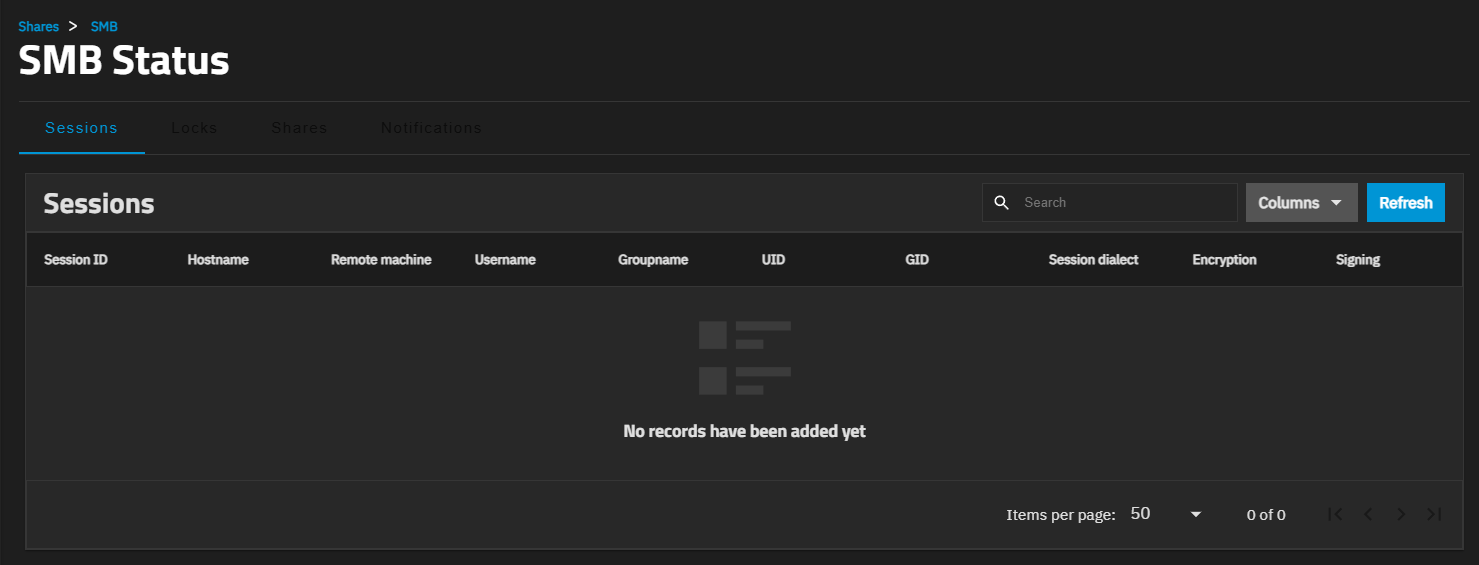The height and width of the screenshot is (565, 1479).
Task: Open the Shares tab
Action: [299, 128]
